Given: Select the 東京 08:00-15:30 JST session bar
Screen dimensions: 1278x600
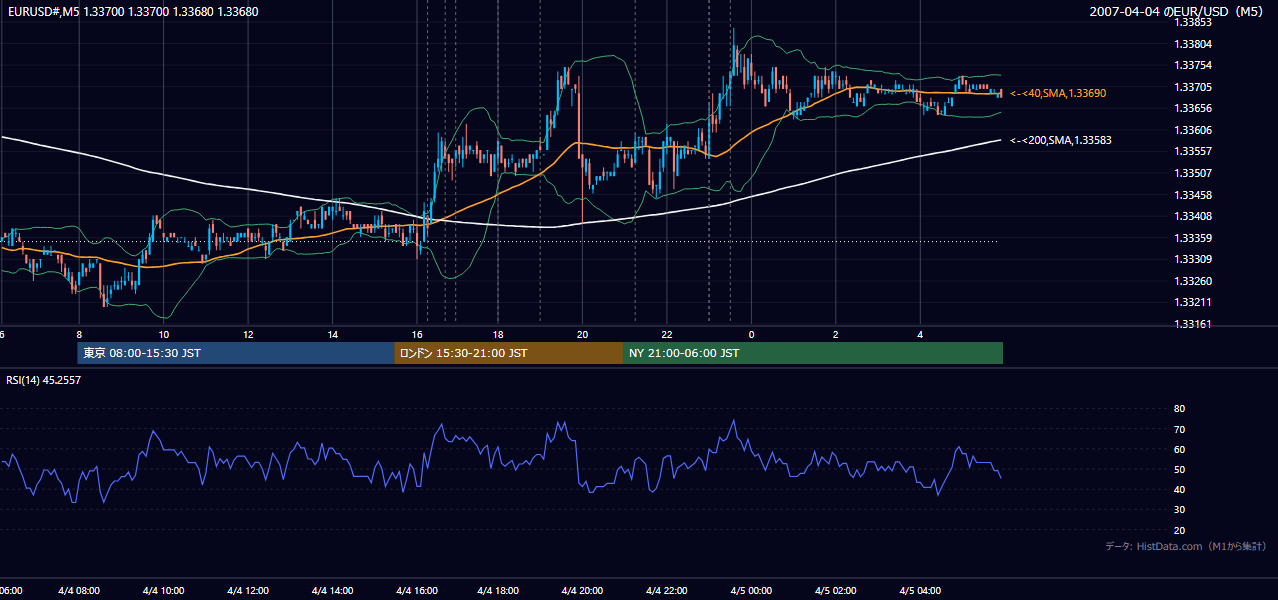Looking at the screenshot, I should coord(236,353).
